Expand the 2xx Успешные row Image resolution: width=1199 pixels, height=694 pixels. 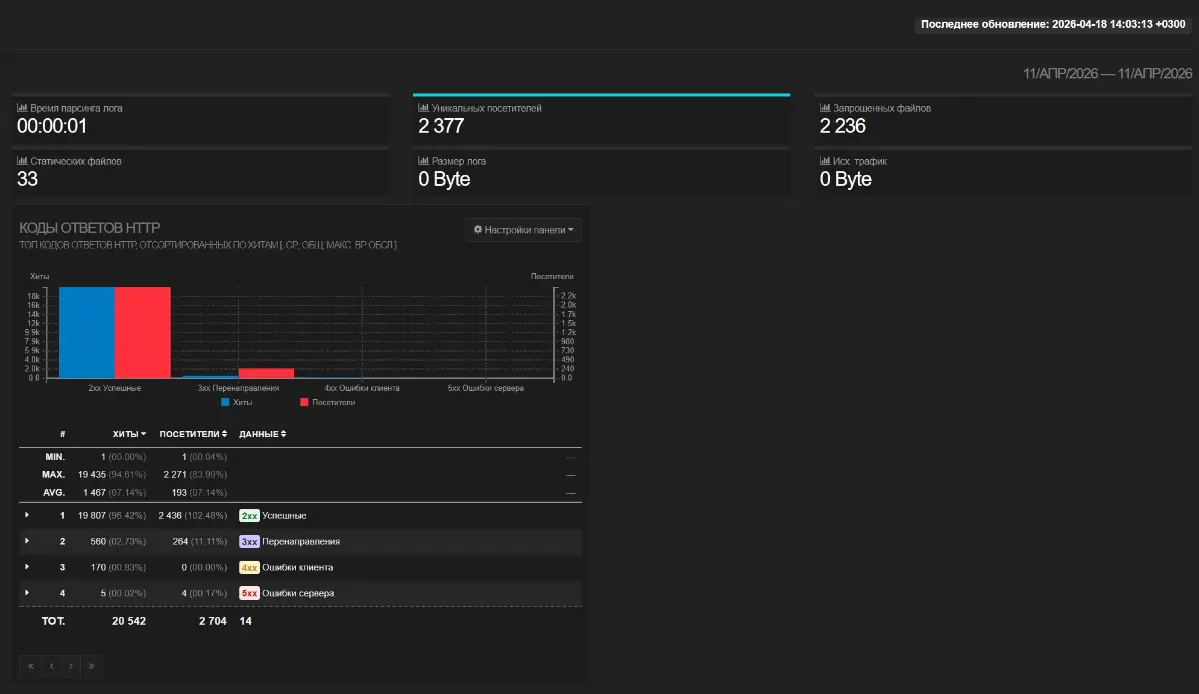(x=27, y=515)
